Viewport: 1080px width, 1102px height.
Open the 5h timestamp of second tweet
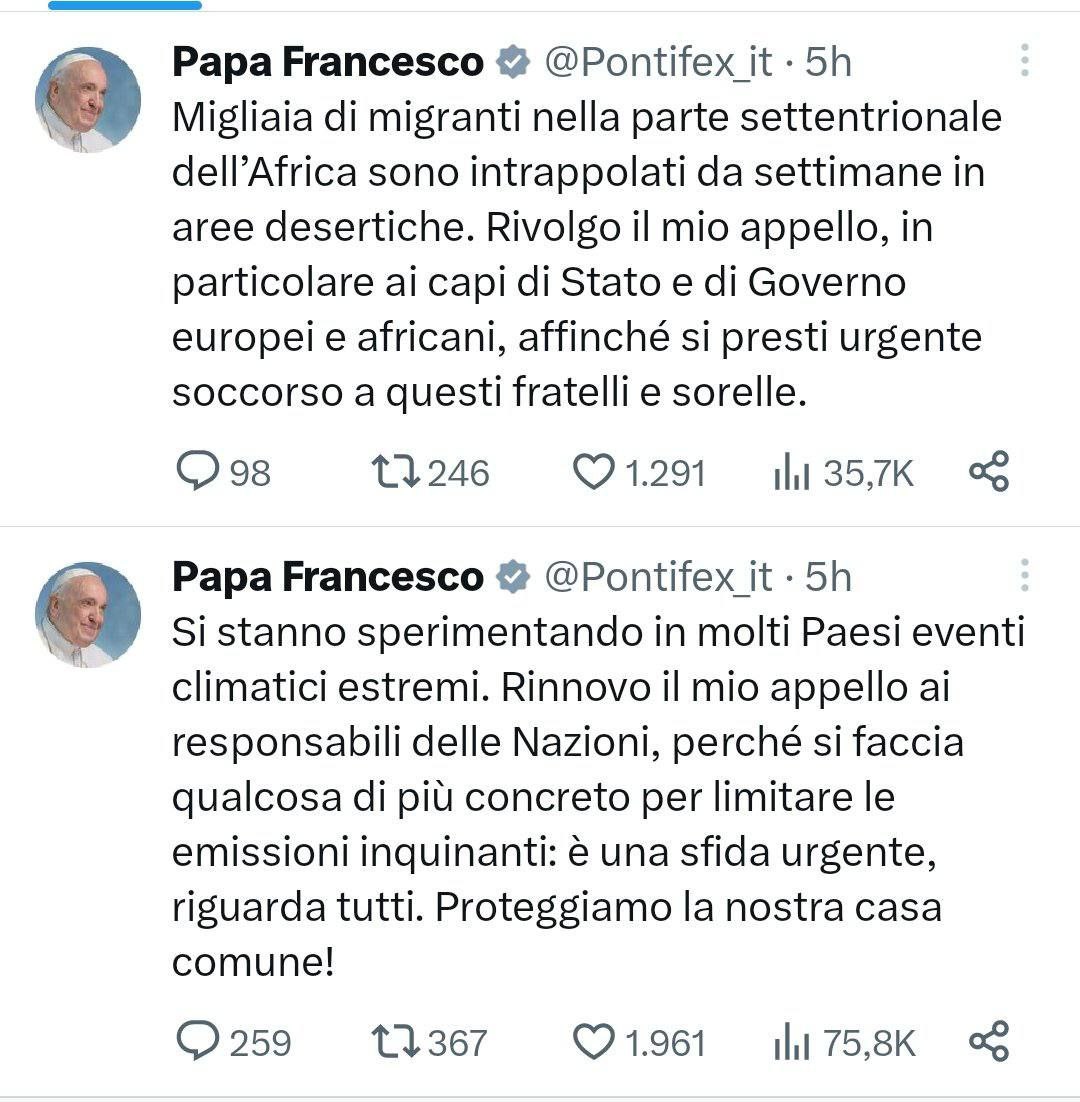[x=828, y=577]
